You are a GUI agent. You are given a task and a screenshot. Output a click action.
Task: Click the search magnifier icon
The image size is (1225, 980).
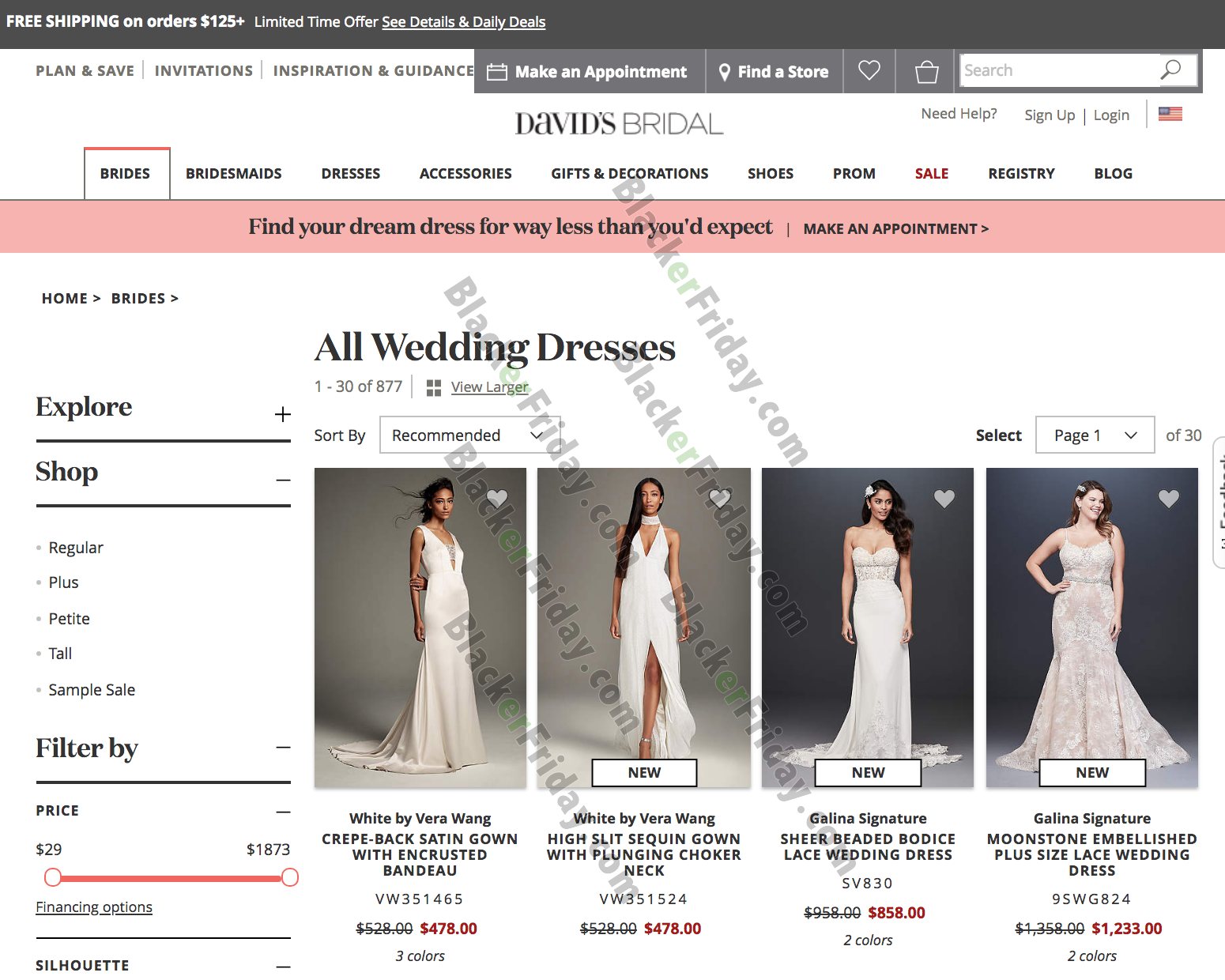coord(1170,70)
